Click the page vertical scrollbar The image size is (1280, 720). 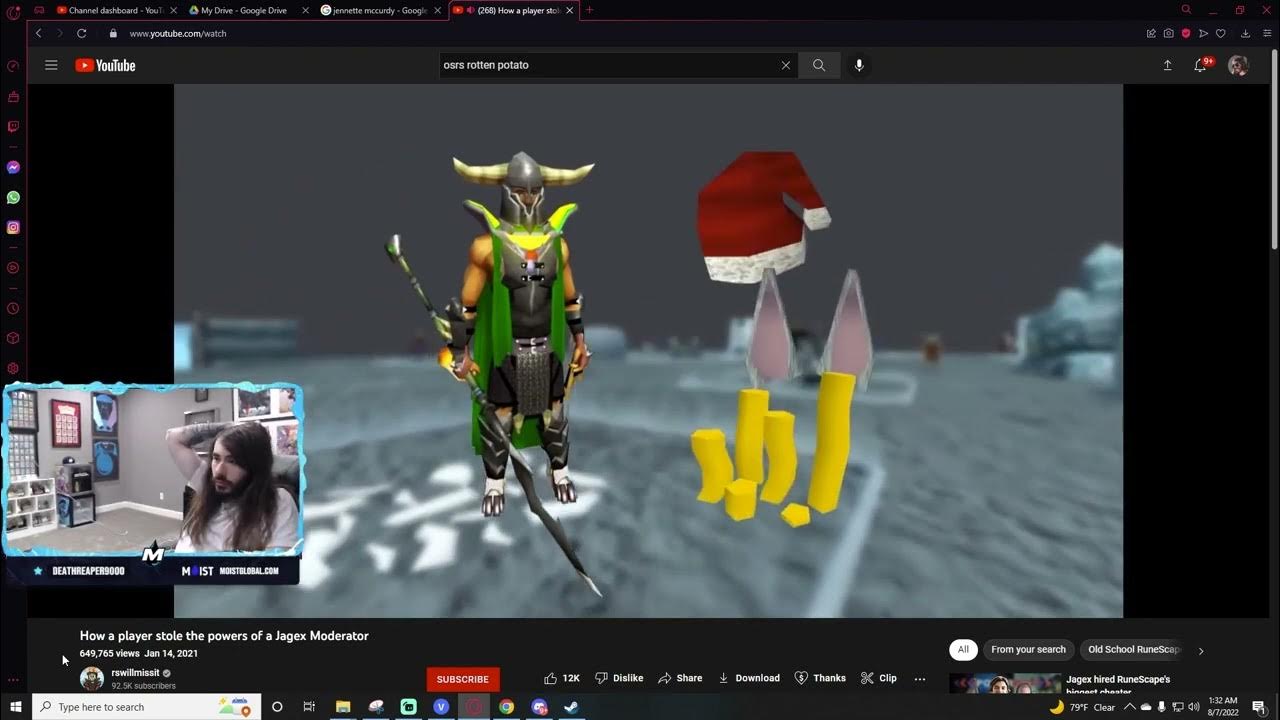[x=1274, y=150]
